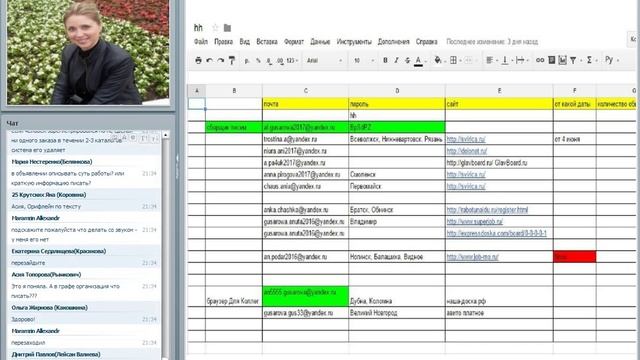
Task: Open the Файл menu
Action: click(x=201, y=42)
